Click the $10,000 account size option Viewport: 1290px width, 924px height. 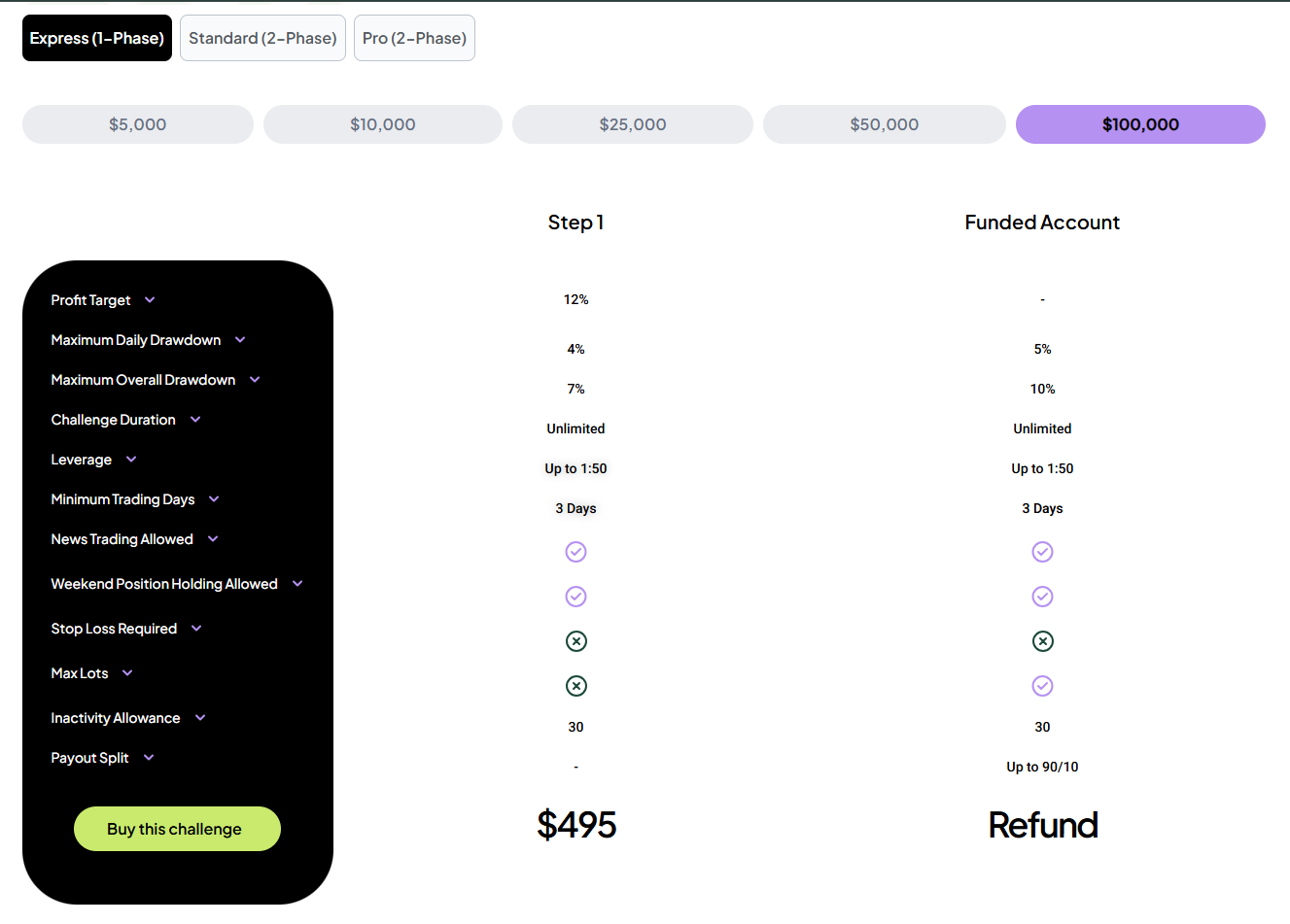[382, 124]
